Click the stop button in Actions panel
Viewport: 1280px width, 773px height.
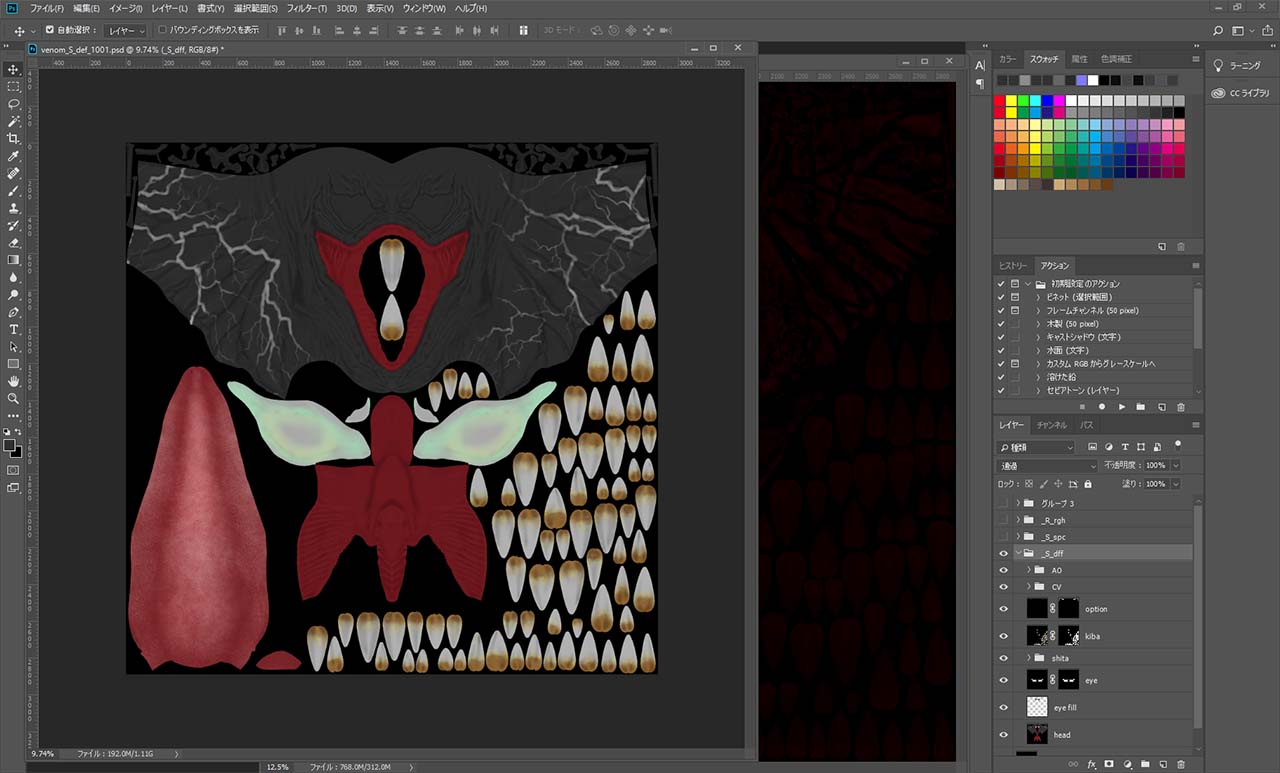1083,407
